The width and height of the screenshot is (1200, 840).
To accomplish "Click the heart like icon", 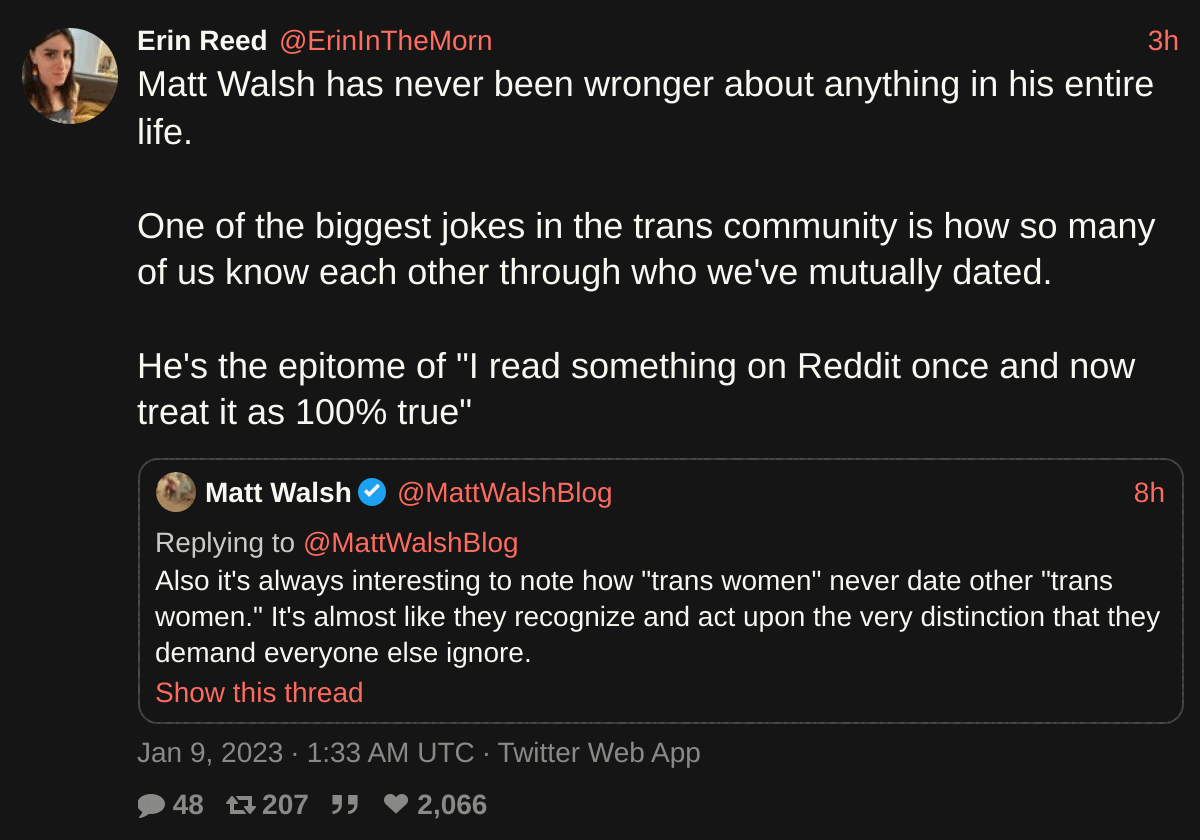I will tap(396, 805).
